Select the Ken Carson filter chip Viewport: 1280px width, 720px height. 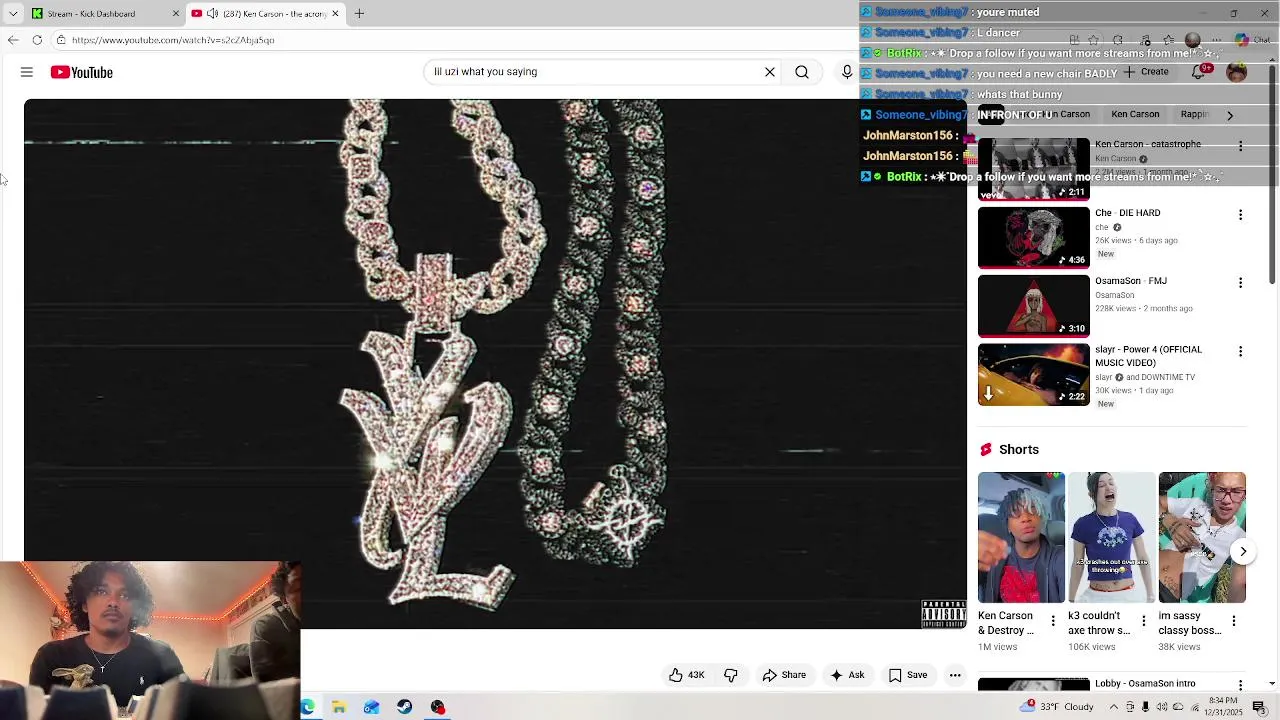[x=1135, y=114]
